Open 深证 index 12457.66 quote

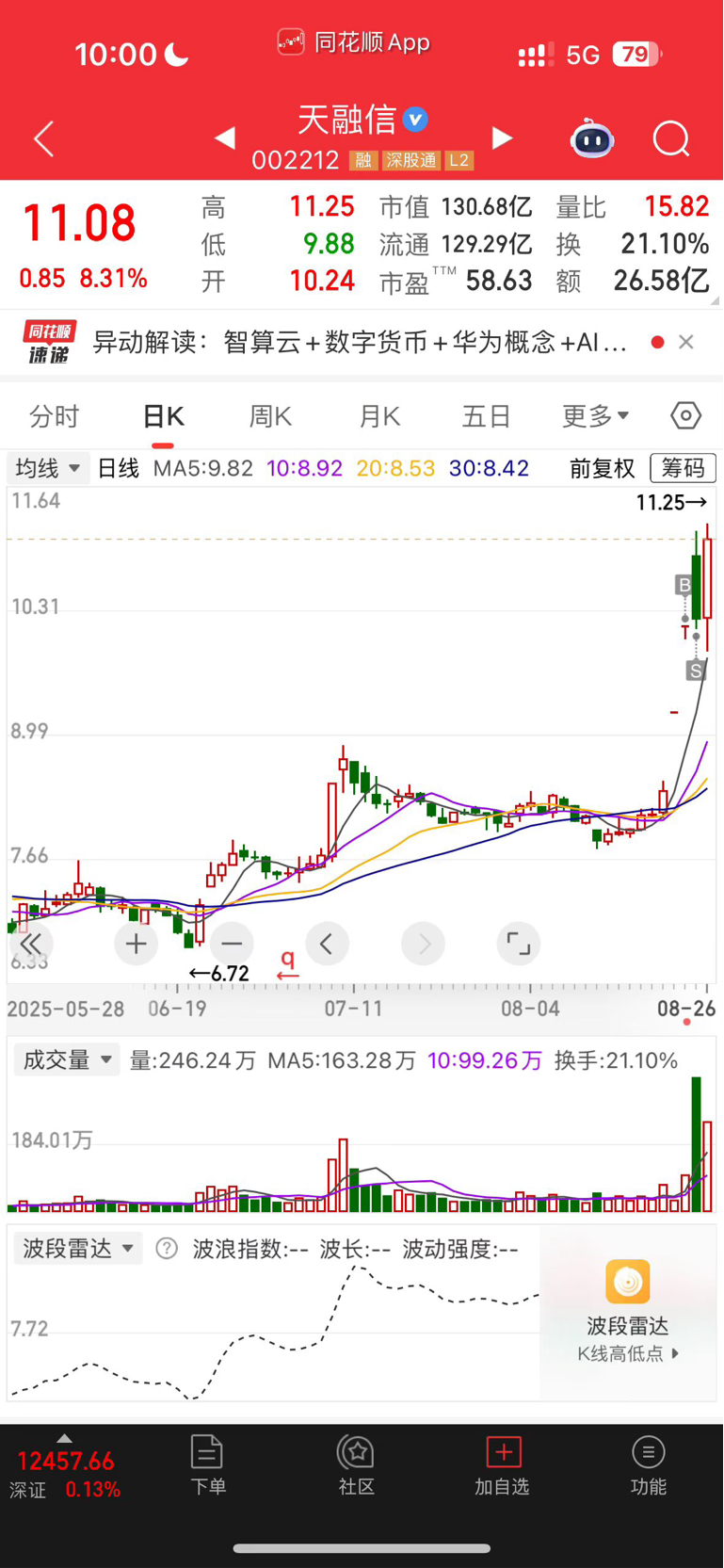tap(66, 1462)
